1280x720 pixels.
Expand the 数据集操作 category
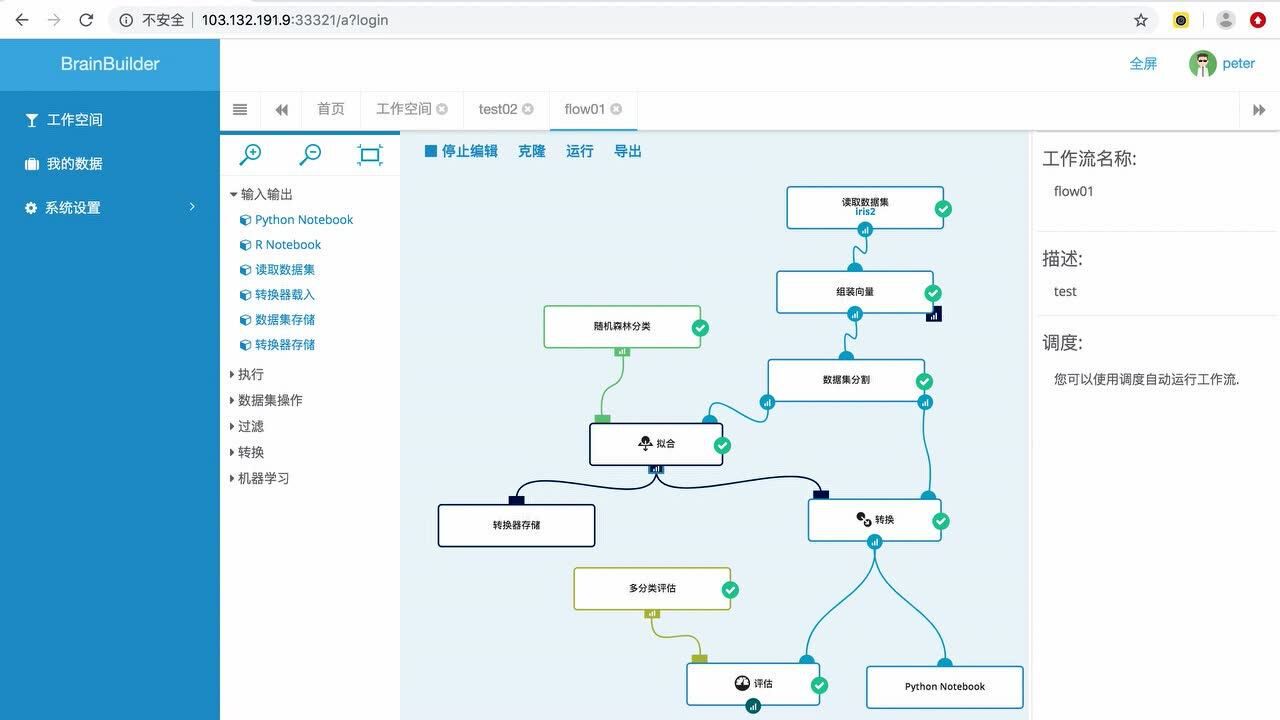click(x=265, y=400)
